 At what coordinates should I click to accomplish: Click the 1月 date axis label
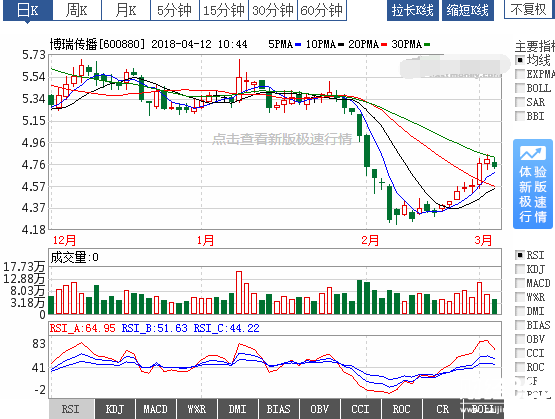pos(206,241)
